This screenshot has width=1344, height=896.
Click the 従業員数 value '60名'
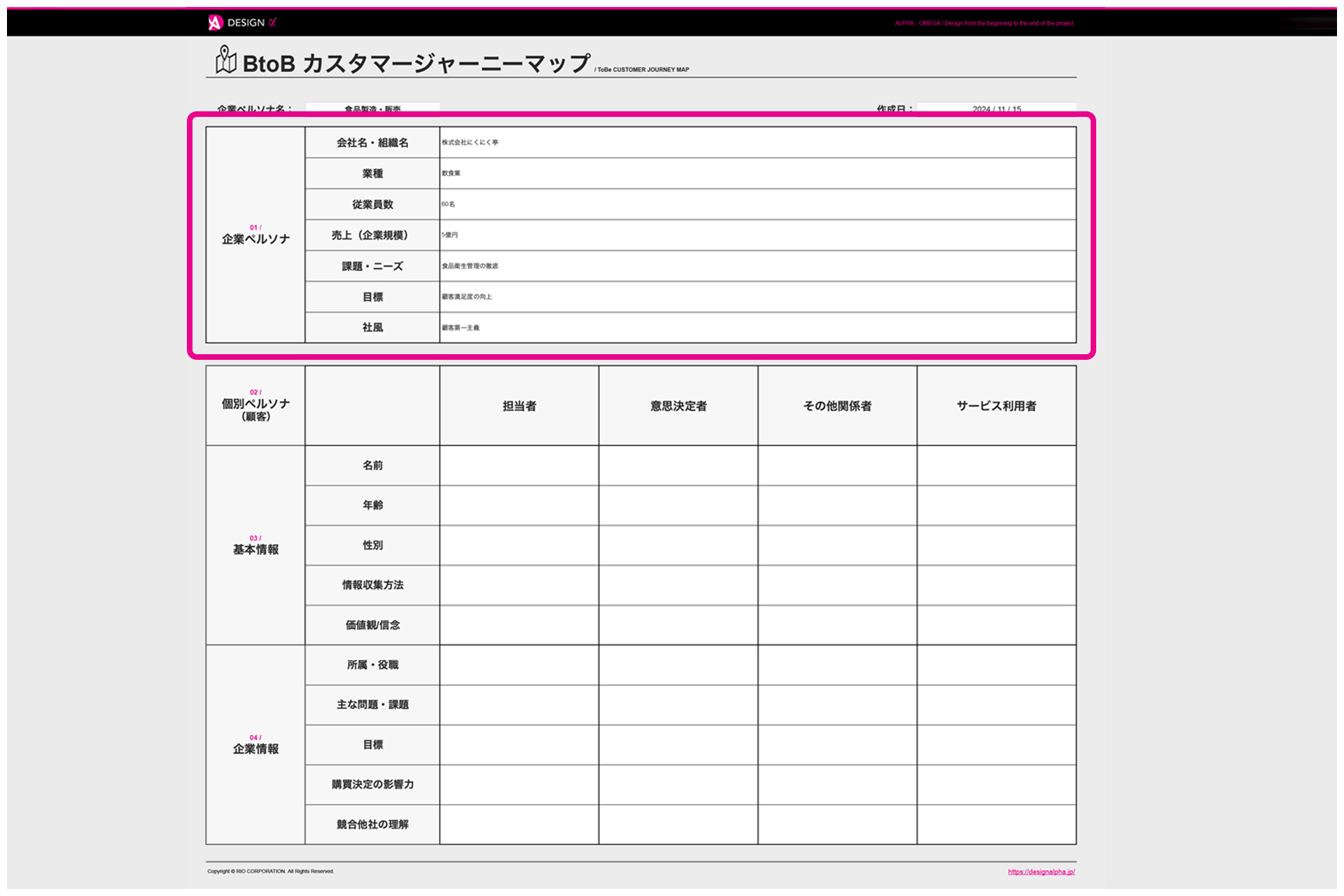[448, 204]
